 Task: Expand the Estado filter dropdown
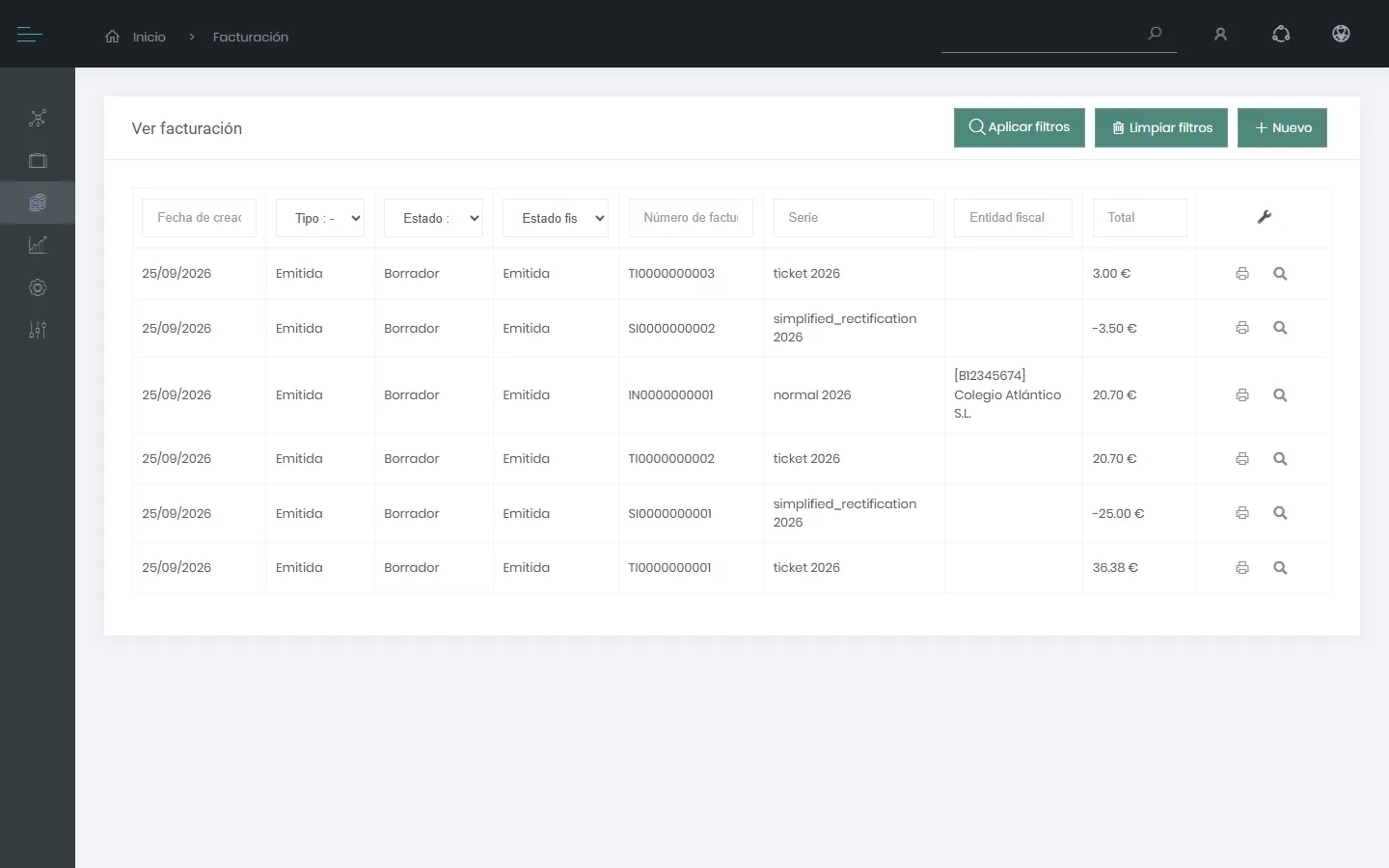[x=433, y=218]
